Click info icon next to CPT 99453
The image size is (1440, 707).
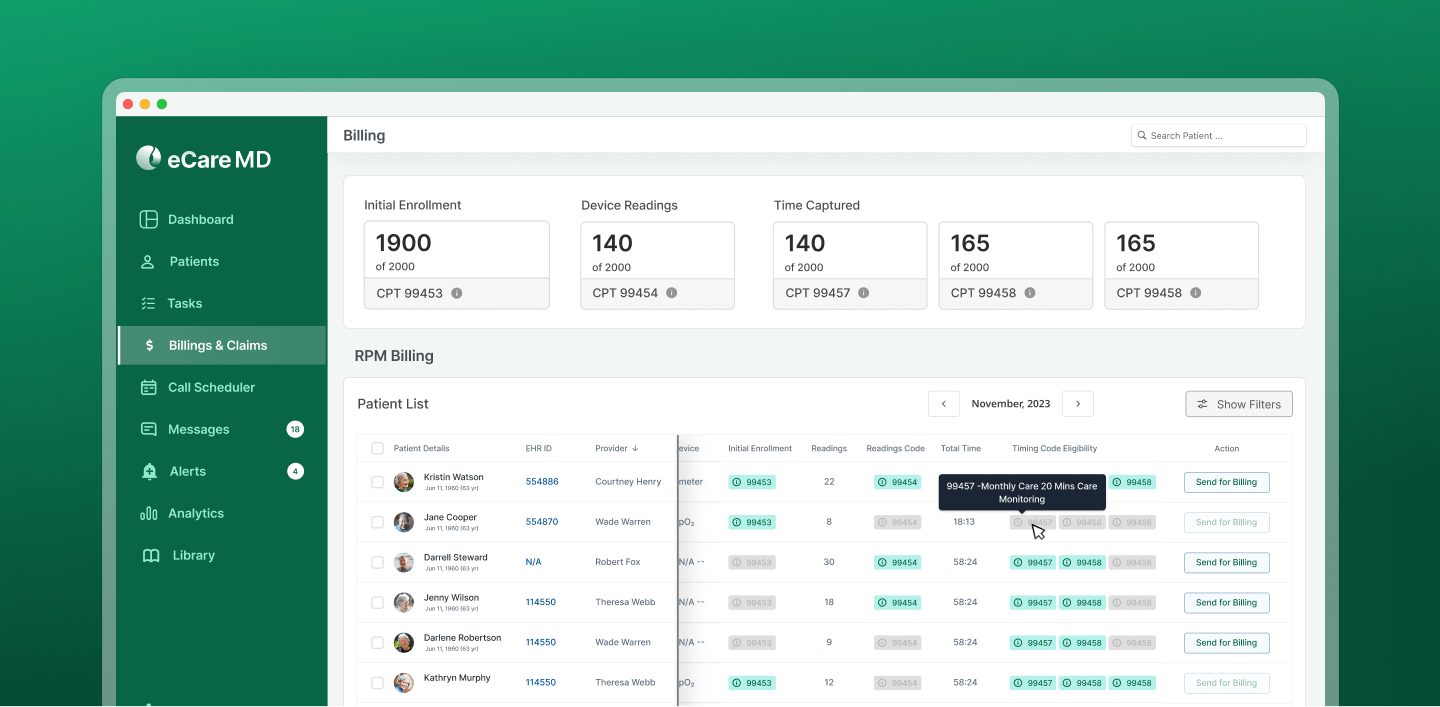pos(457,294)
